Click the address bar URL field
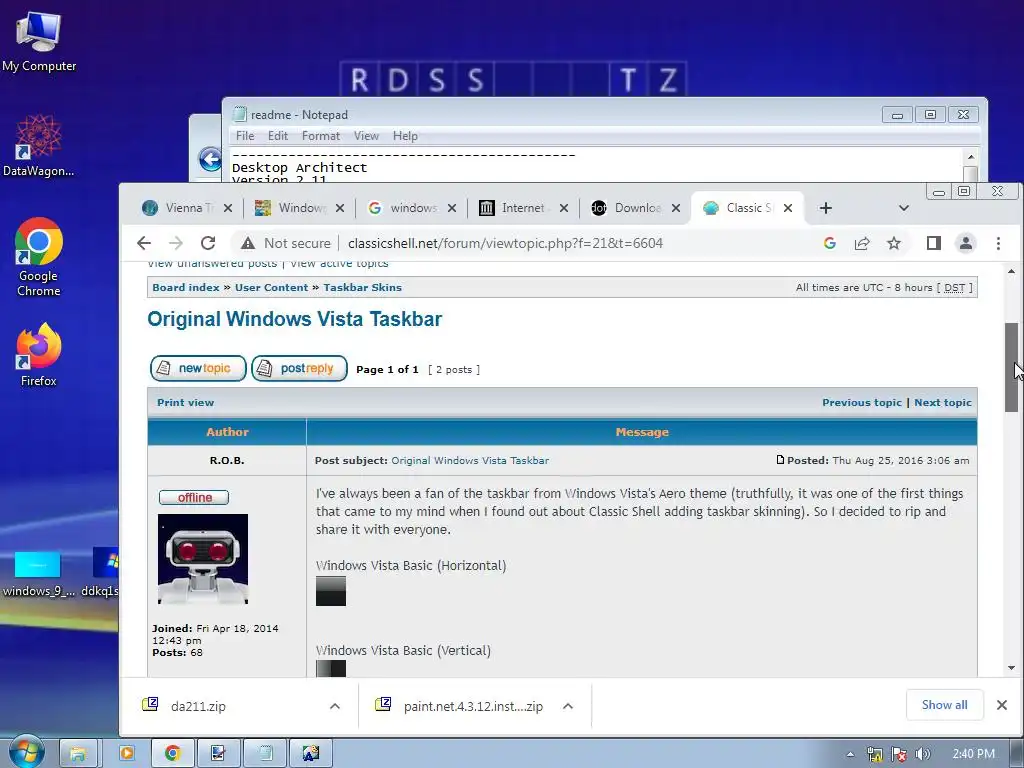 tap(505, 243)
